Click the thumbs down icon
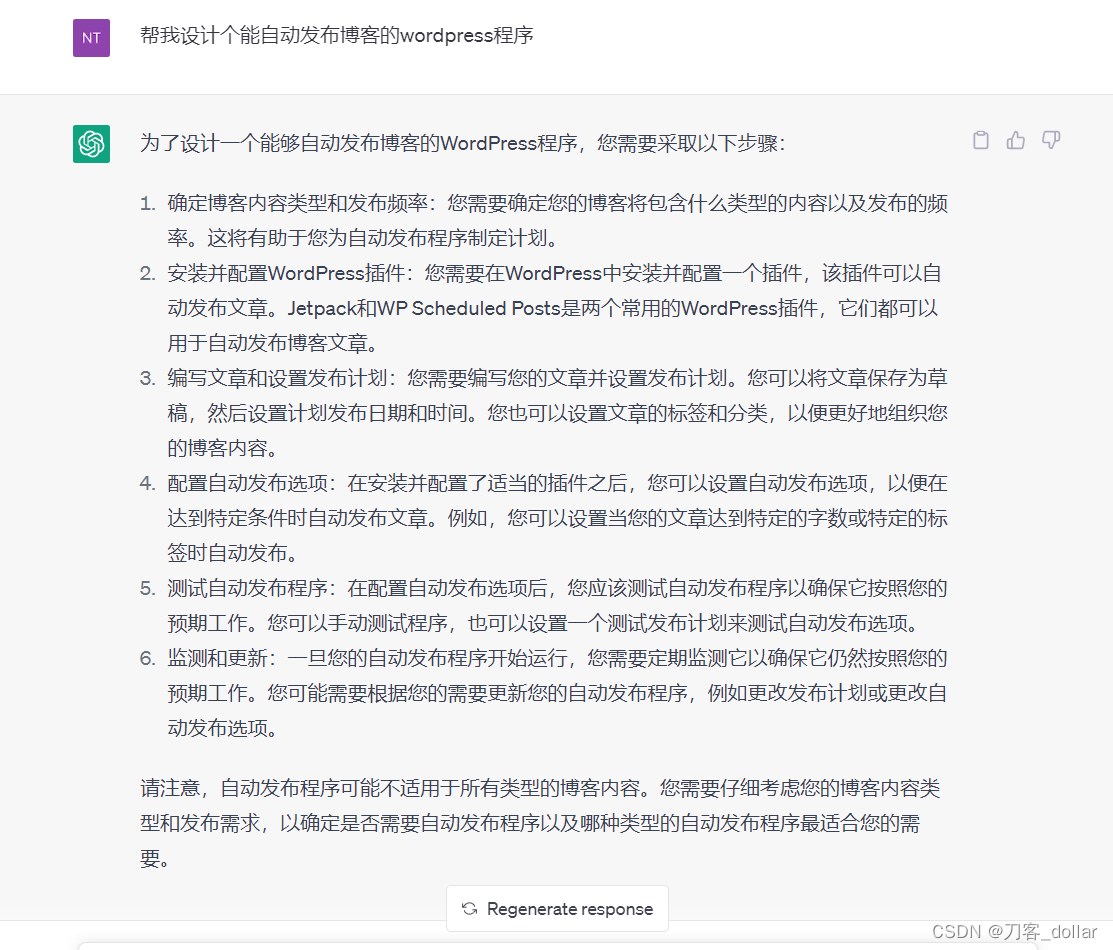The height and width of the screenshot is (950, 1113). 1051,141
